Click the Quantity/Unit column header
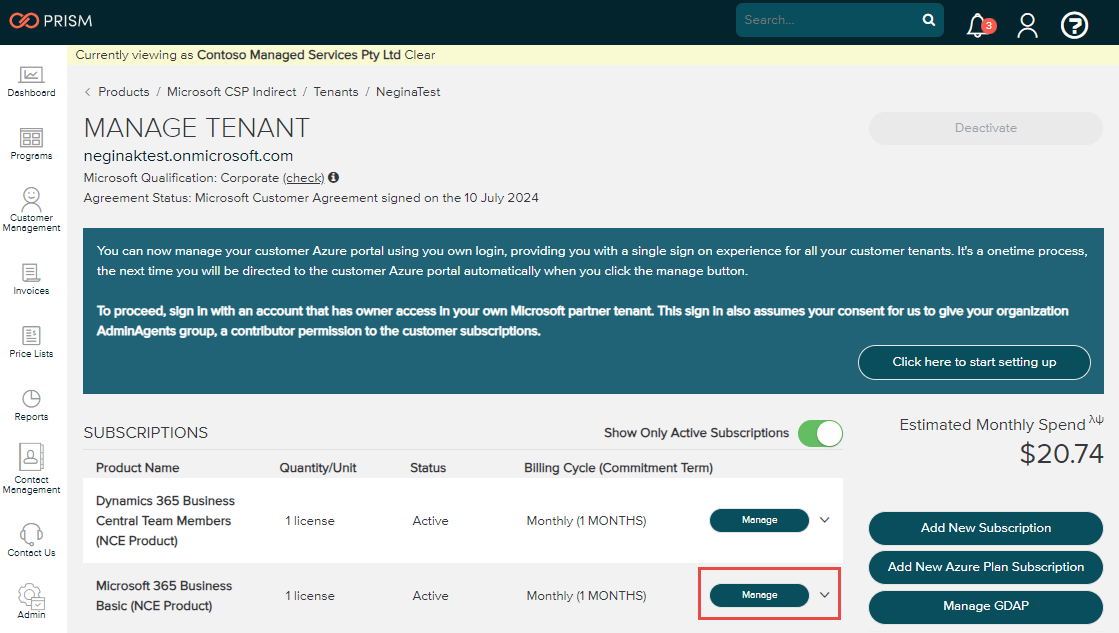Screen dimensions: 1119x633 pos(318,468)
